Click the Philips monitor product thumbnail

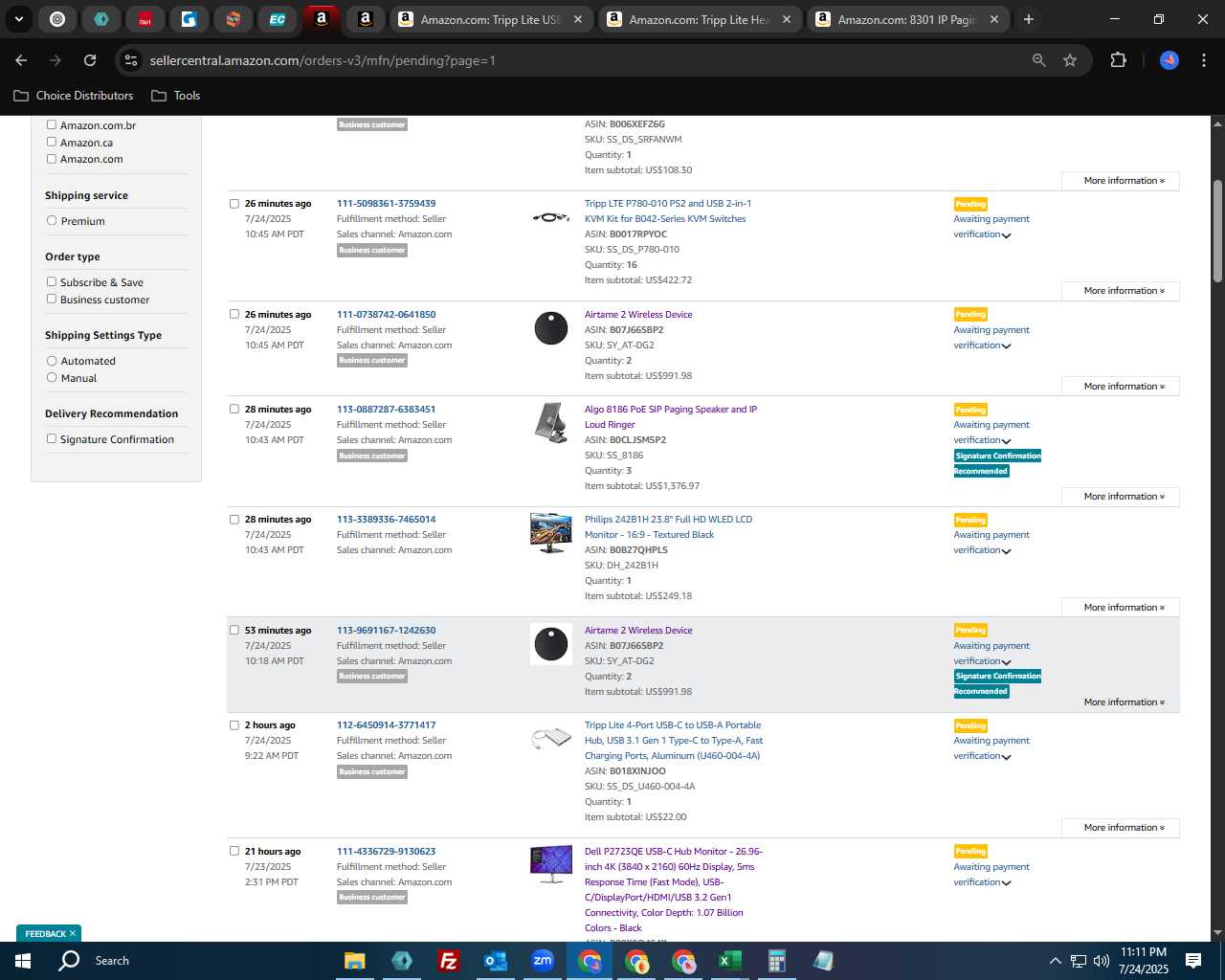551,533
